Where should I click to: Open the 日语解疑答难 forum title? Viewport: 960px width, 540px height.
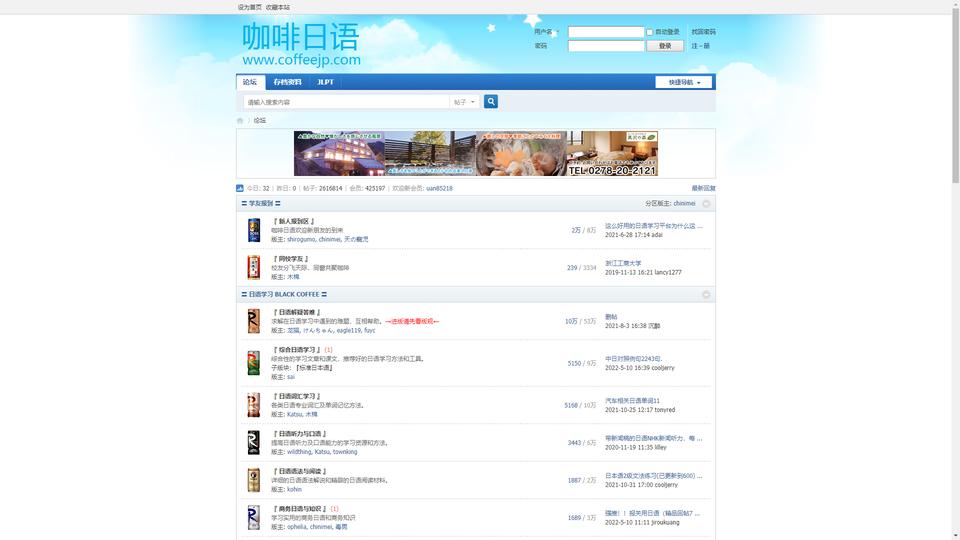tap(297, 312)
